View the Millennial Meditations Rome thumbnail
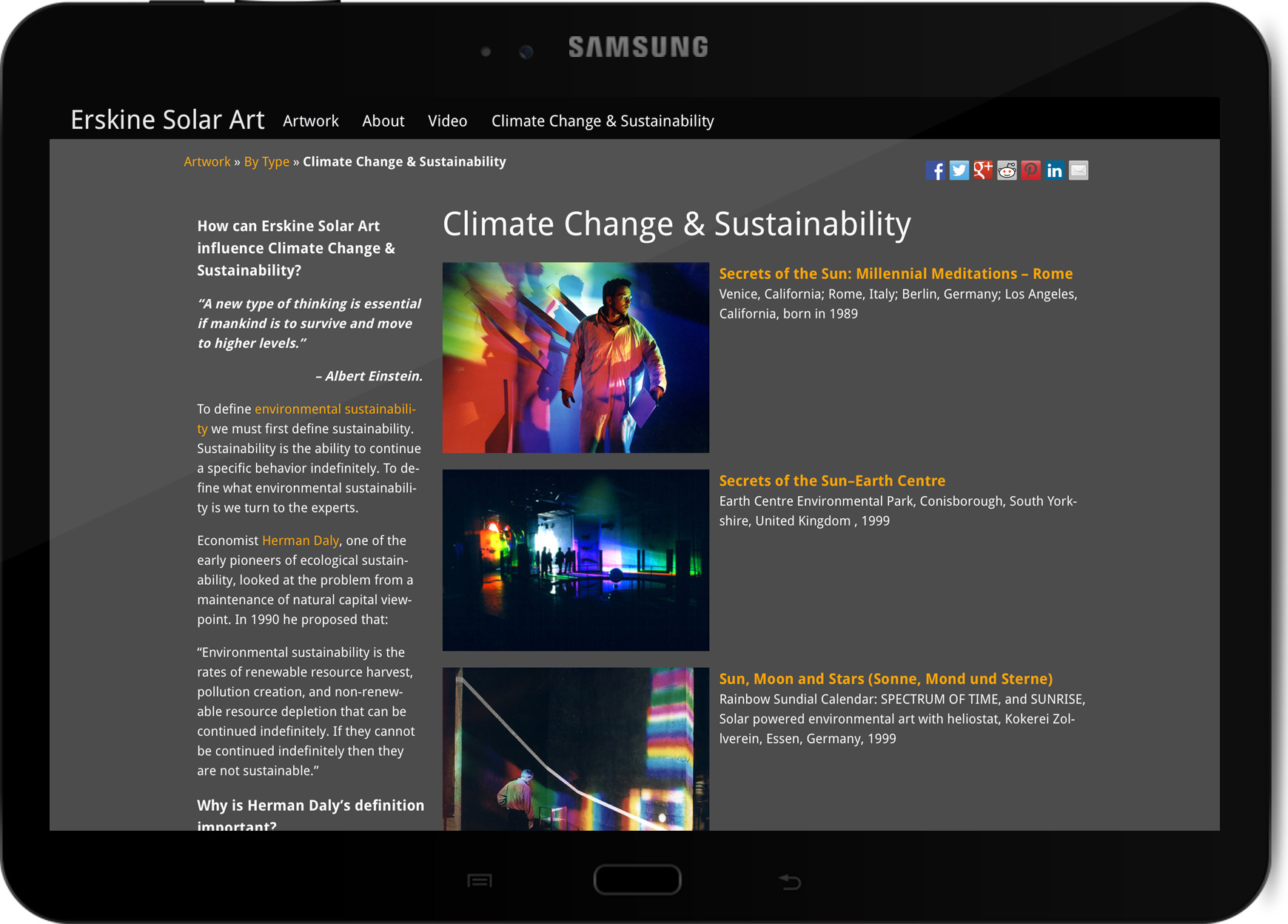 pos(575,358)
